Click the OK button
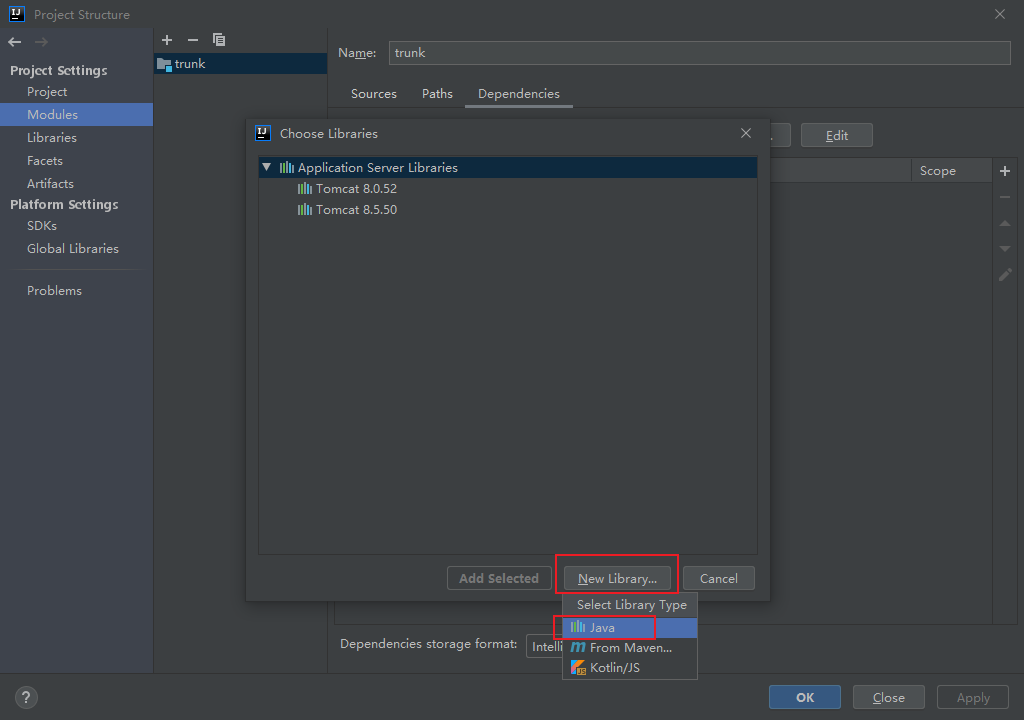 (805, 697)
